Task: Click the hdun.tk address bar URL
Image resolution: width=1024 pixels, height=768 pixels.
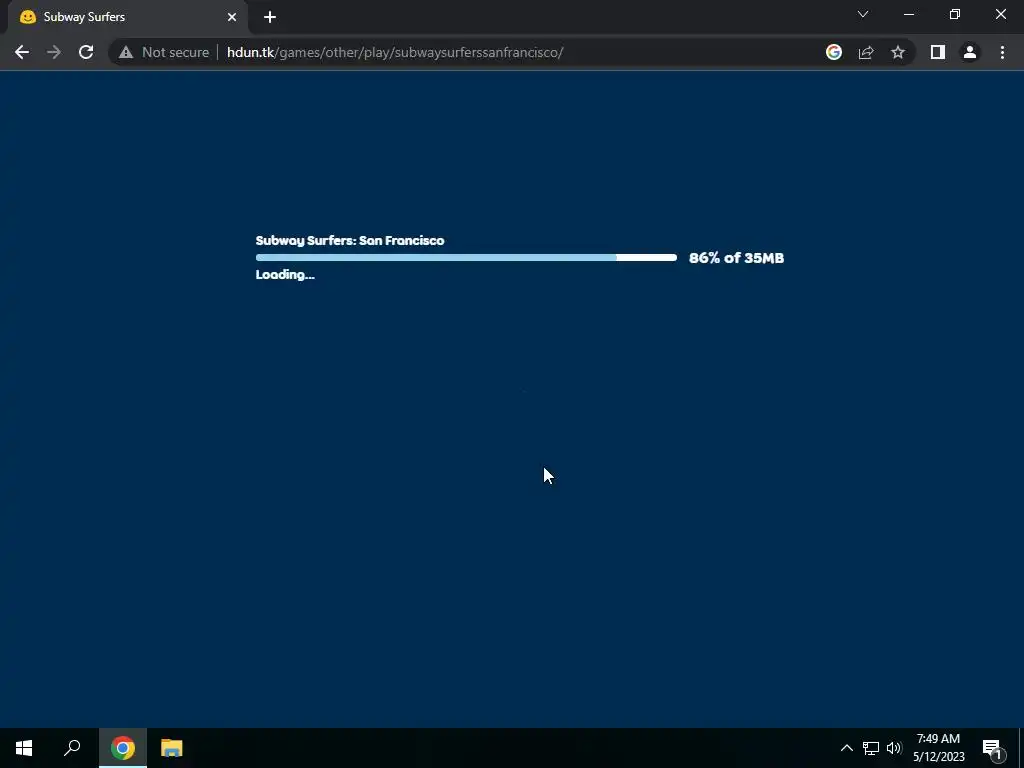Action: (x=395, y=52)
